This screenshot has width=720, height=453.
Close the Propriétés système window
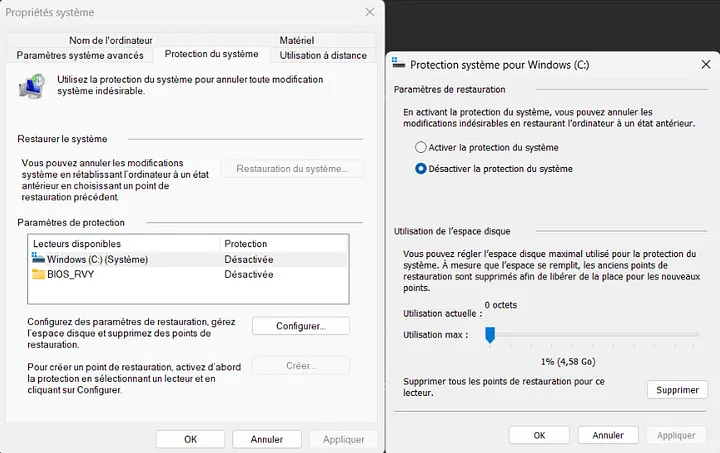coord(371,12)
